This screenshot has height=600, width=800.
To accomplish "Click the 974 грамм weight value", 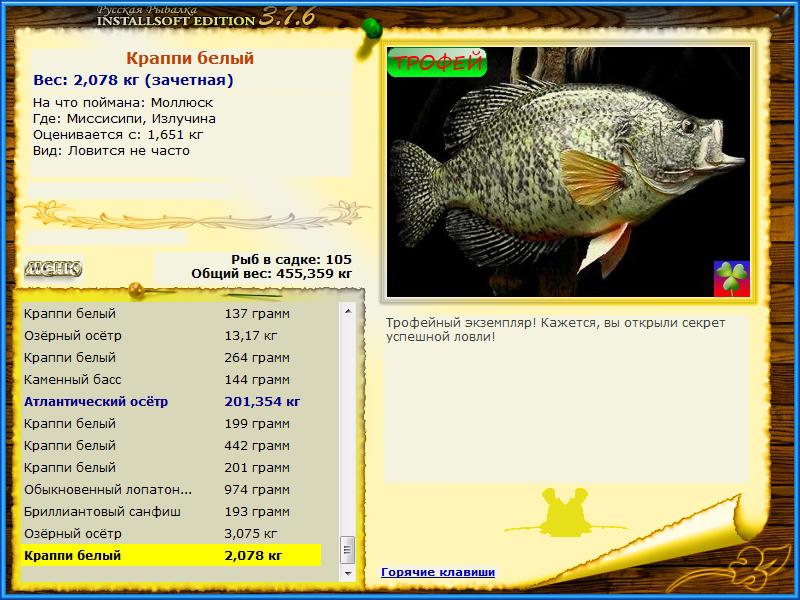I will click(x=257, y=489).
